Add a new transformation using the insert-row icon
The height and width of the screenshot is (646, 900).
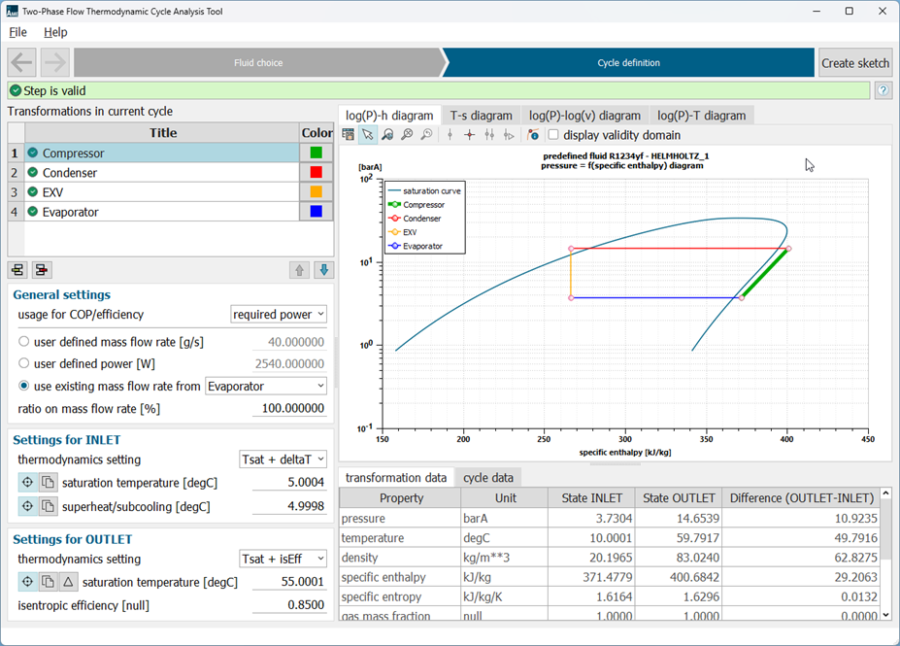pos(17,269)
